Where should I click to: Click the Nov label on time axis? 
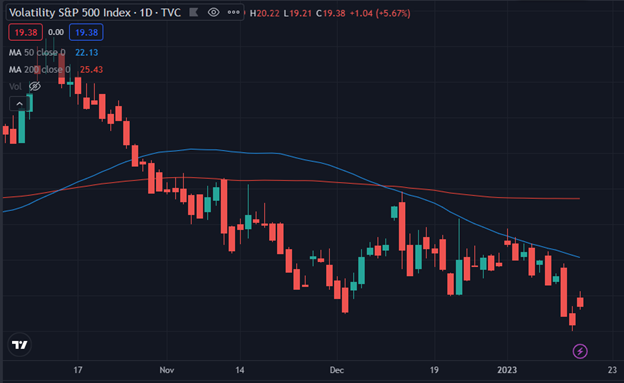[167, 370]
